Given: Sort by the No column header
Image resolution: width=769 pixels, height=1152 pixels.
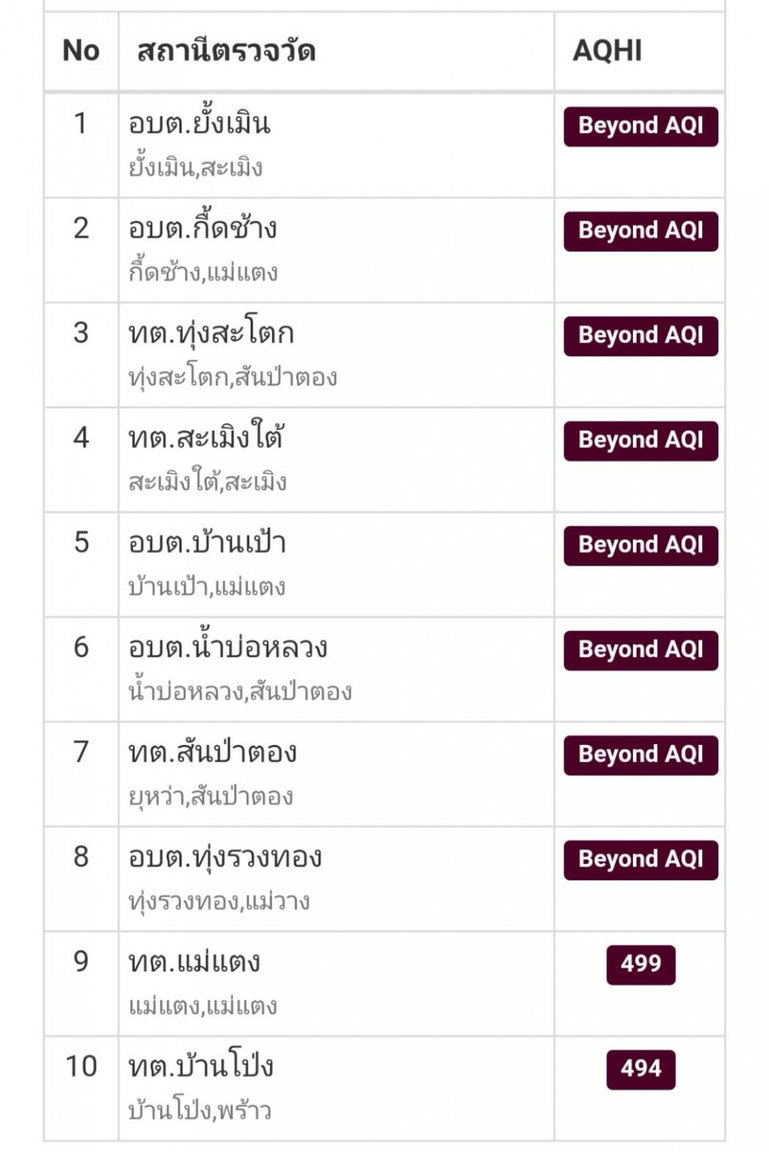Looking at the screenshot, I should [81, 51].
